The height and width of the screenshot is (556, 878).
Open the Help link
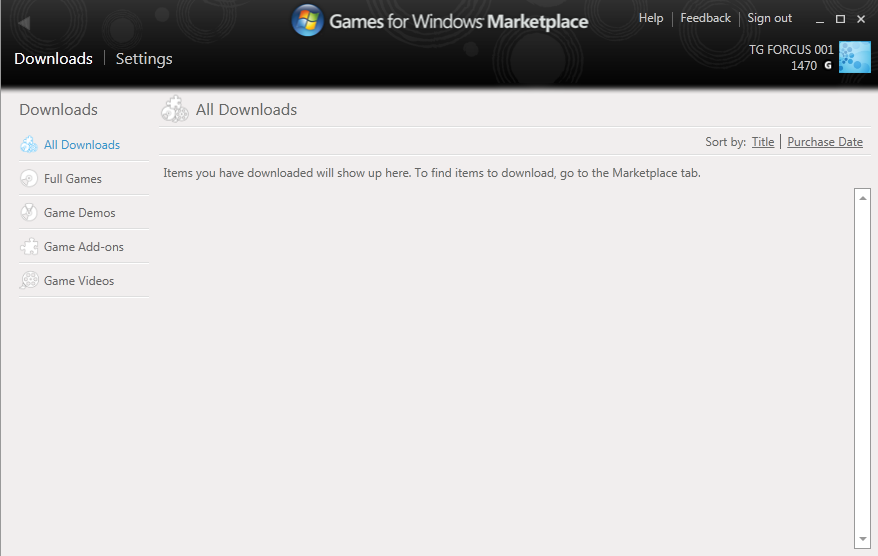point(651,18)
